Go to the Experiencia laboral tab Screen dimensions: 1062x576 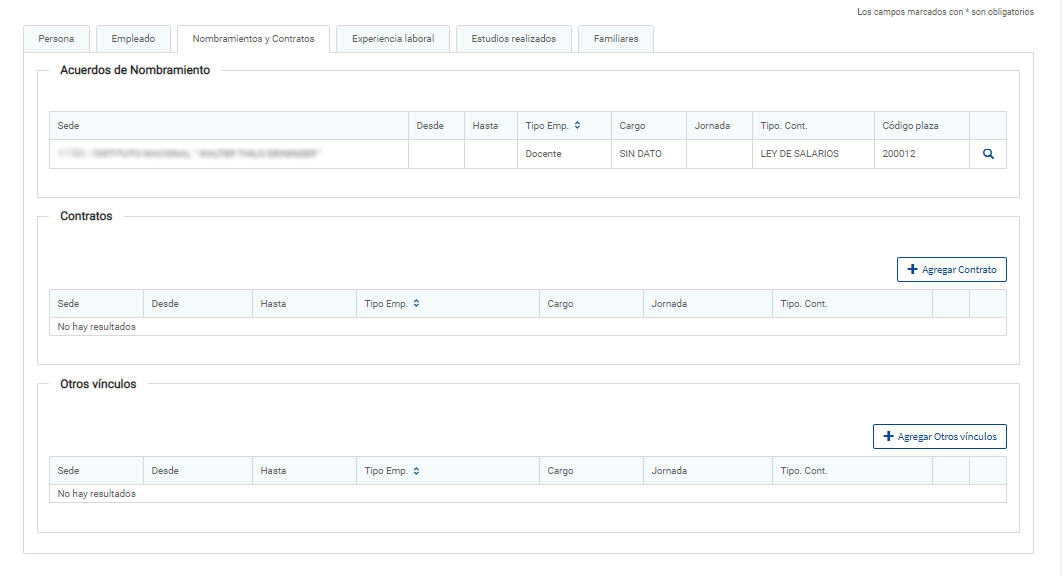click(393, 39)
